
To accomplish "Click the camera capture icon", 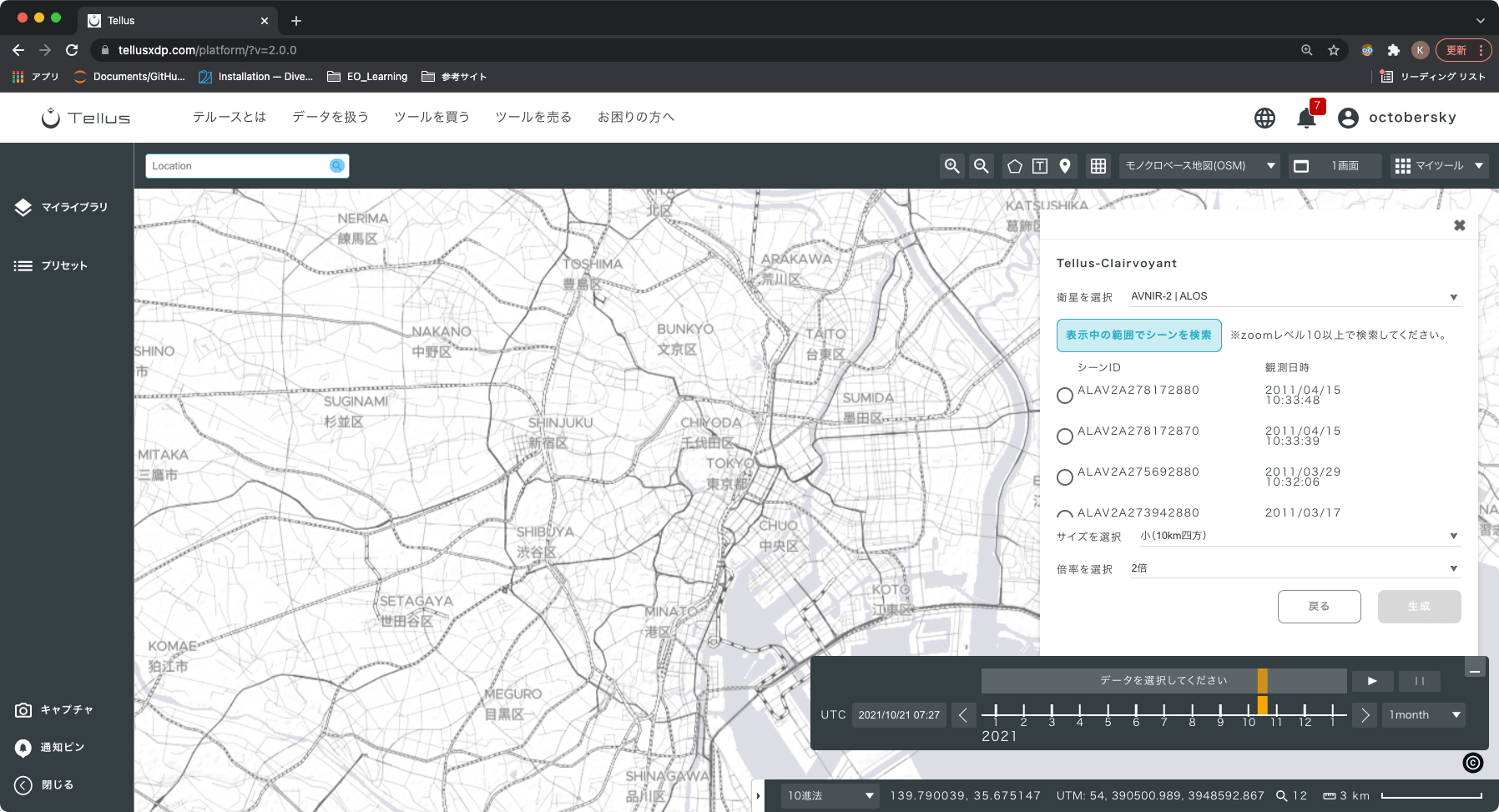I will 23,710.
